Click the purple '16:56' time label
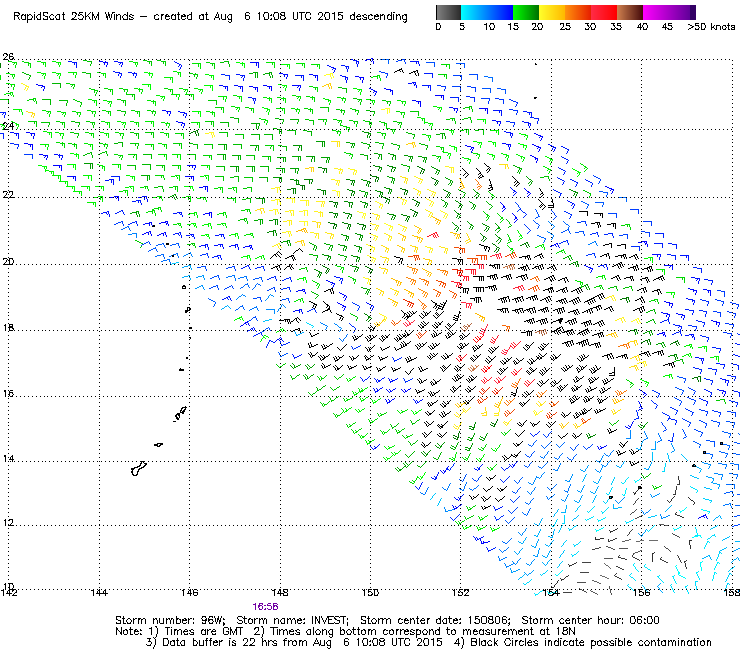Screen dimensions: 740x650 (x=265, y=607)
